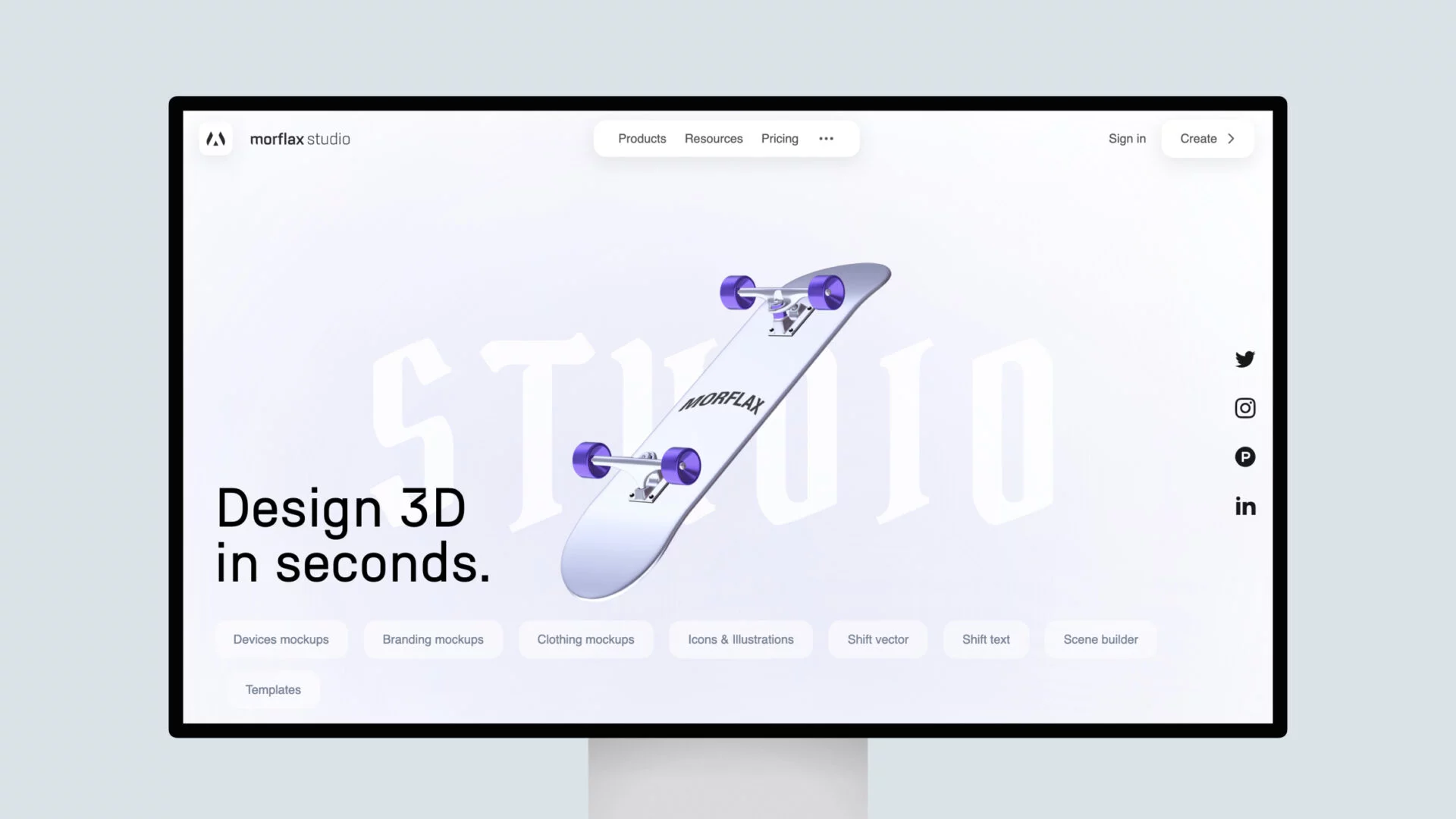Screen dimensions: 1456x819
Task: Click the Branding mockups filter button
Action: coord(433,639)
